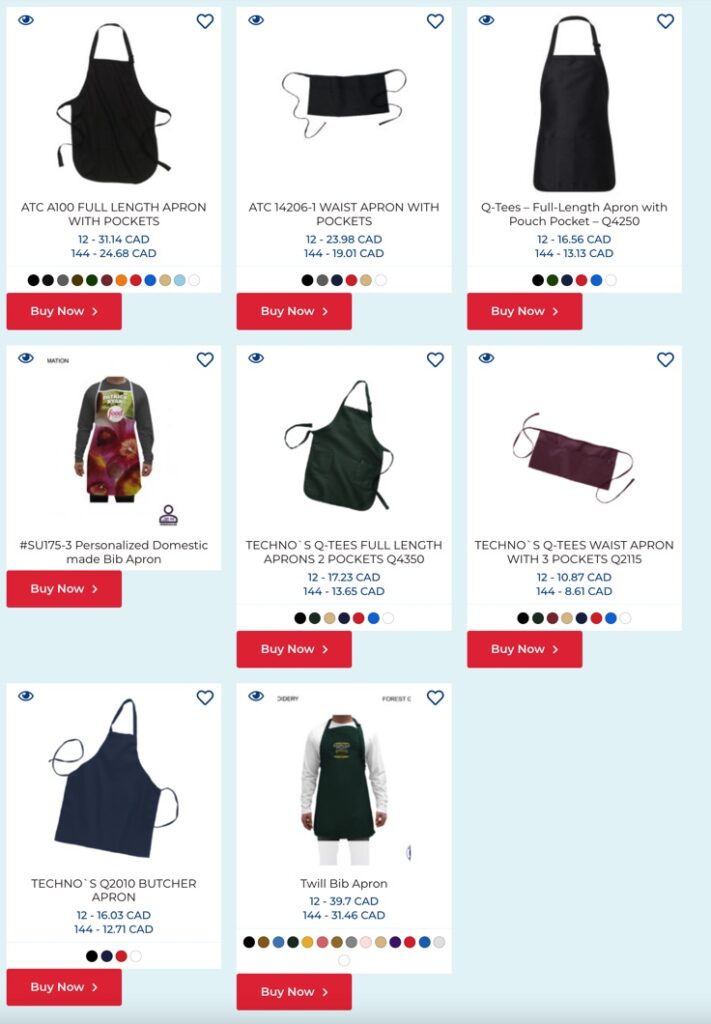This screenshot has width=711, height=1024.
Task: Buy Now for Q2010 Butcher Apron
Action: coord(64,987)
